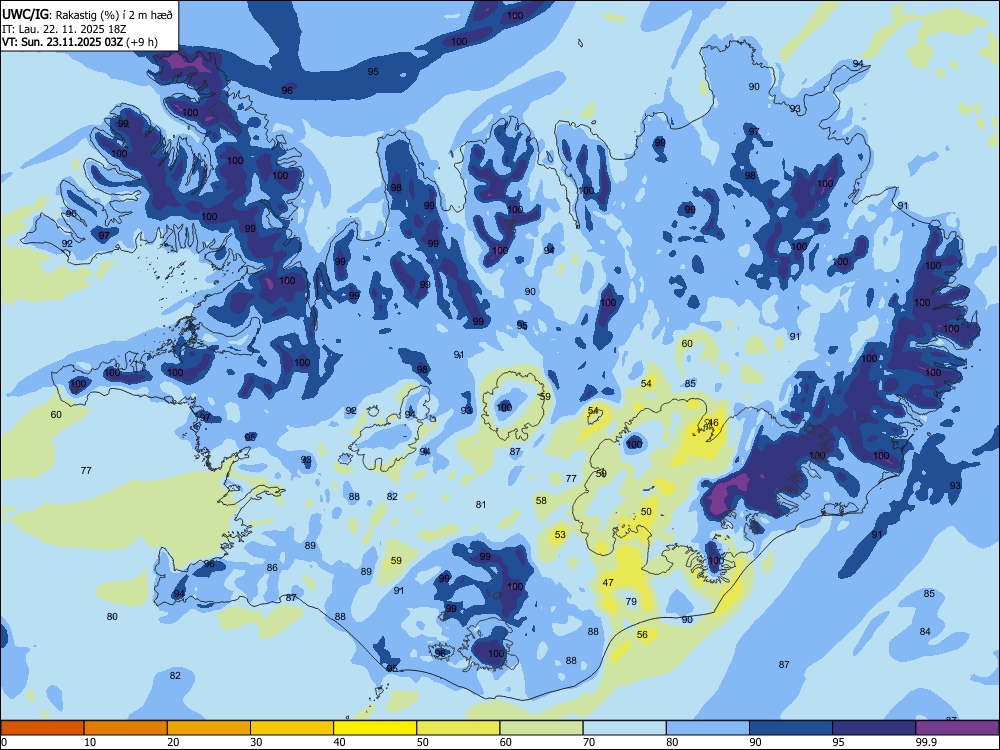The image size is (1000, 750).
Task: Click the pale blue 70–80 legend swatch
Action: (624, 728)
